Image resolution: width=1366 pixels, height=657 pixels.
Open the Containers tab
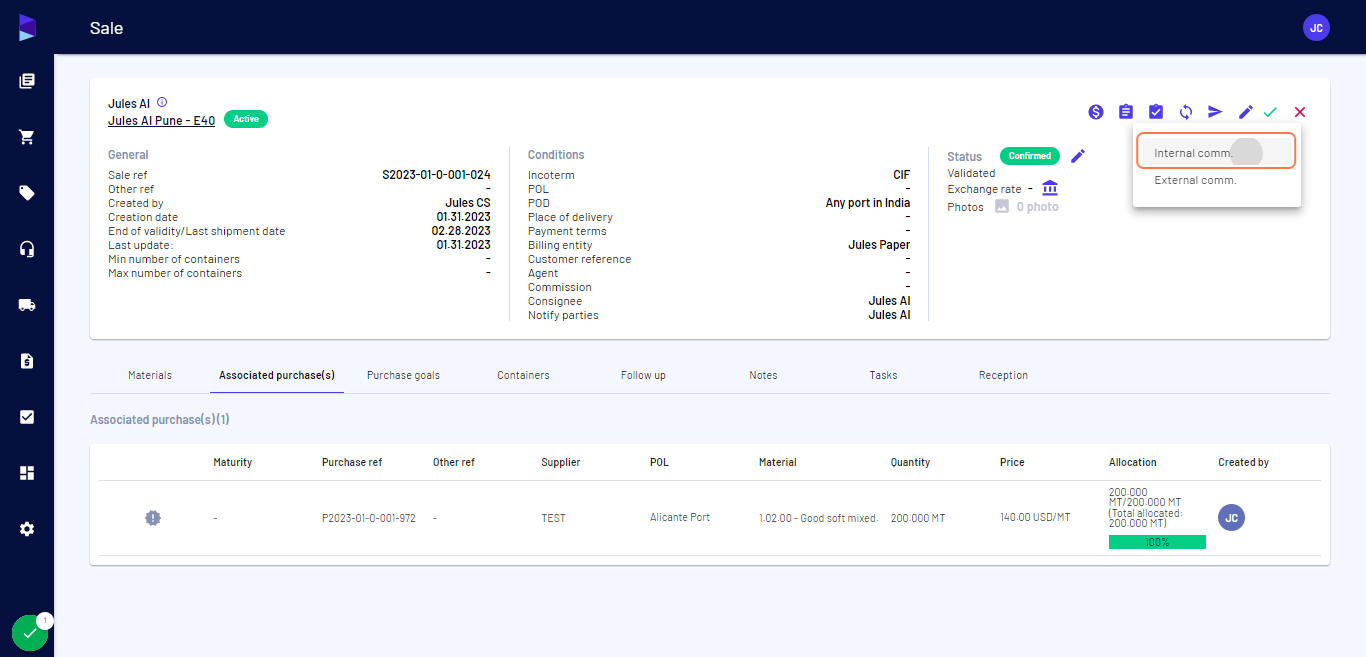tap(523, 375)
